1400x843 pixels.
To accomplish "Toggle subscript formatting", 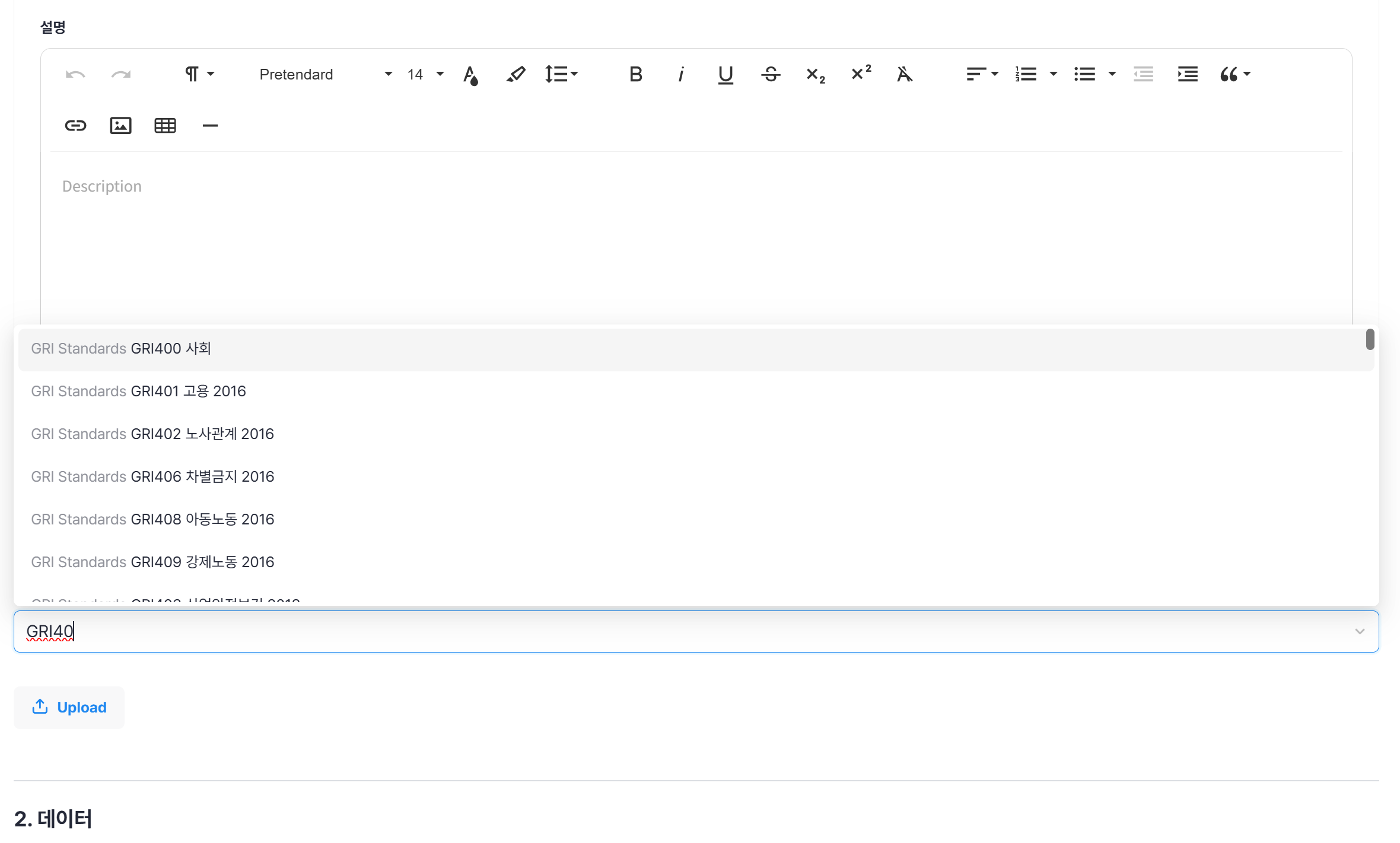I will point(815,74).
